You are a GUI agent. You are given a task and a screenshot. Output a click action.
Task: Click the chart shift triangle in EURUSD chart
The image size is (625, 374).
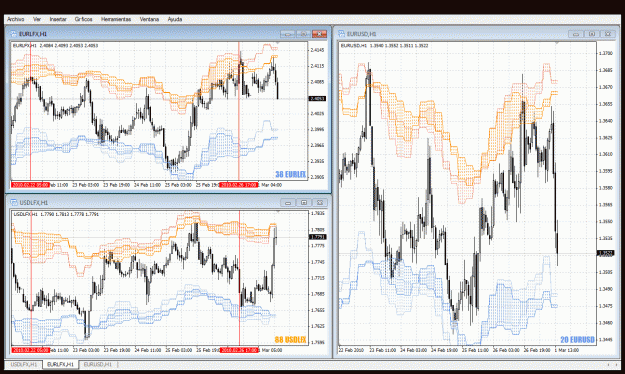pyautogui.click(x=557, y=43)
